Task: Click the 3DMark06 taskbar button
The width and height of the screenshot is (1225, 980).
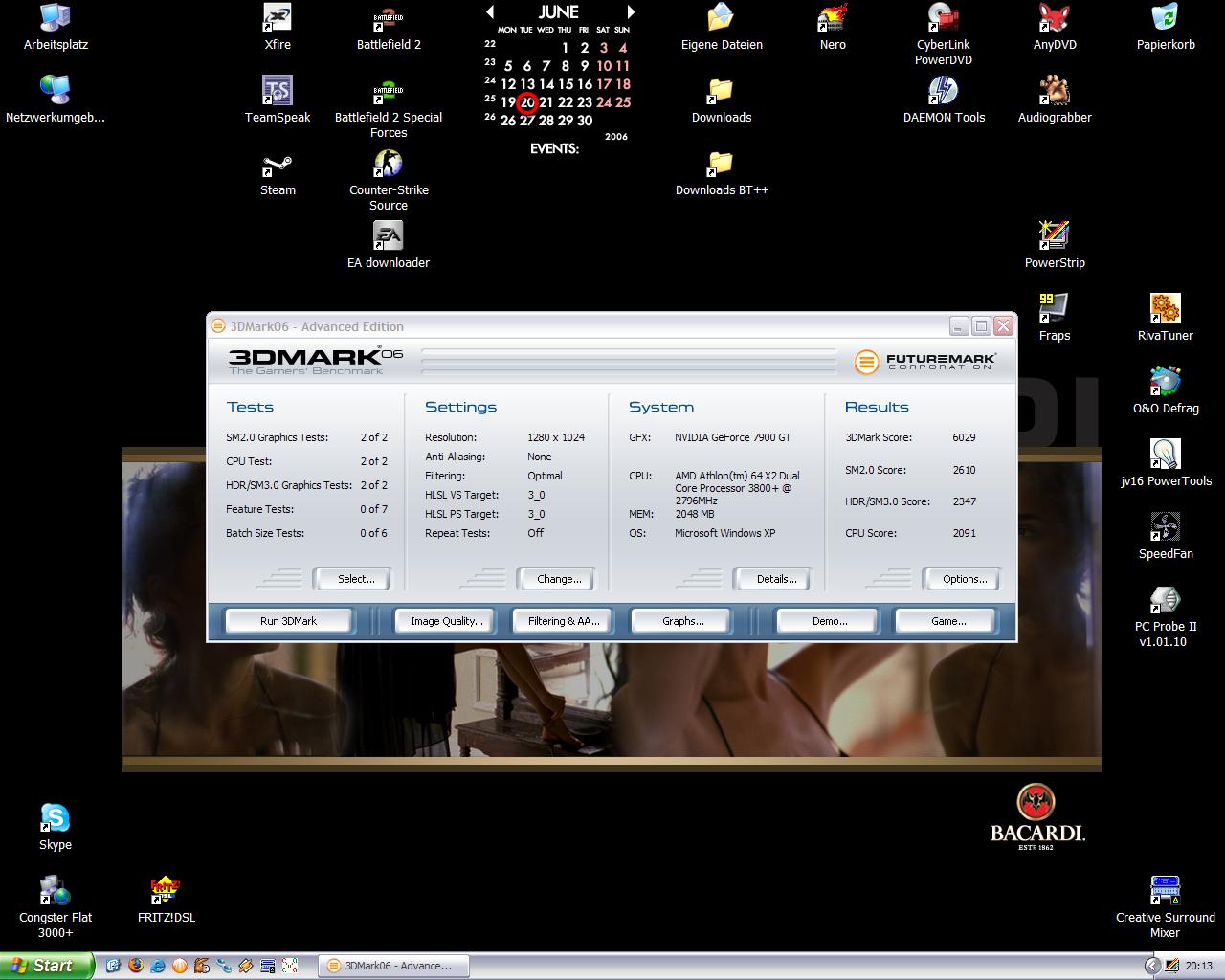Action: (x=394, y=966)
